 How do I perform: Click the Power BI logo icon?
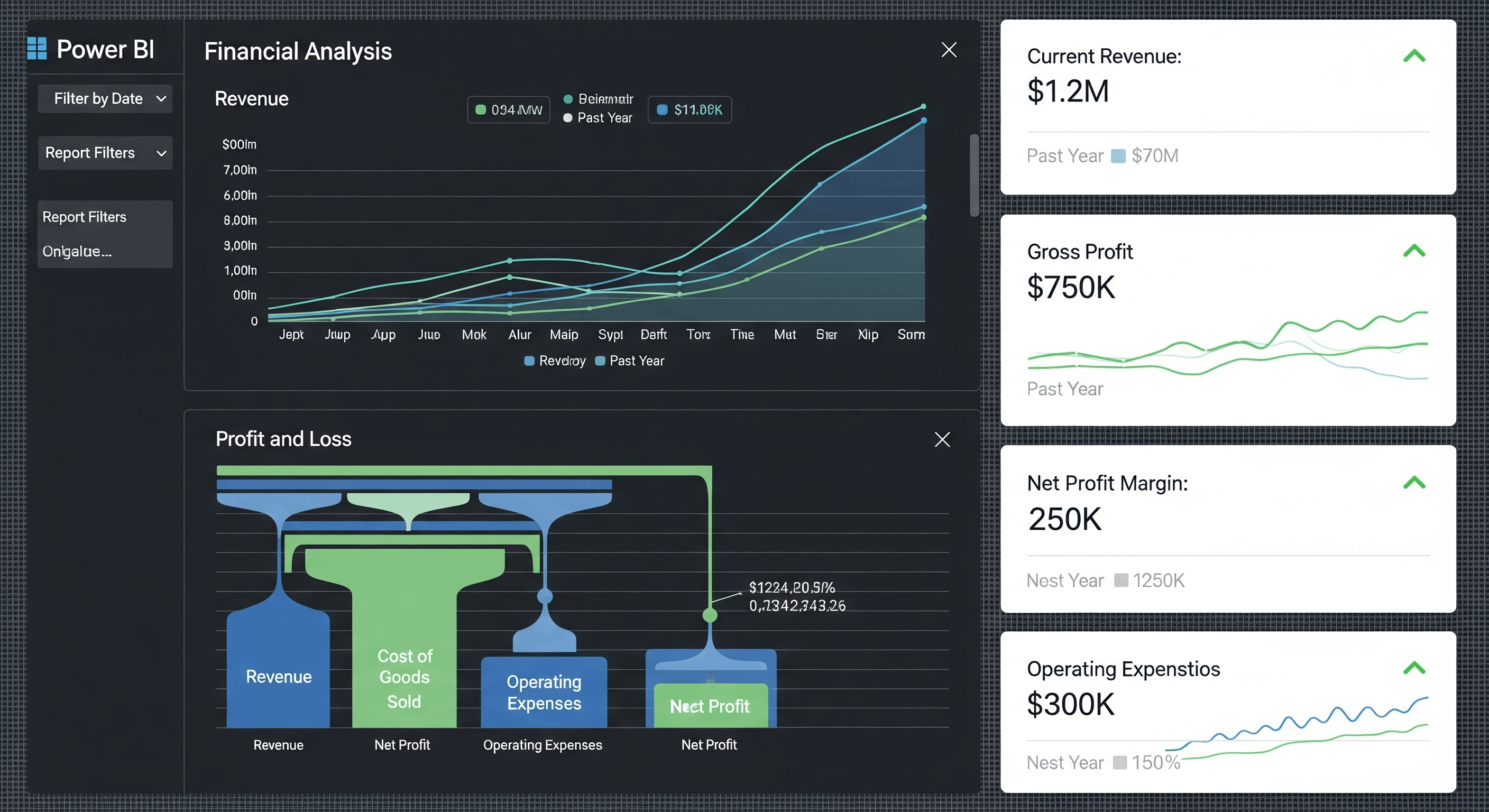37,49
